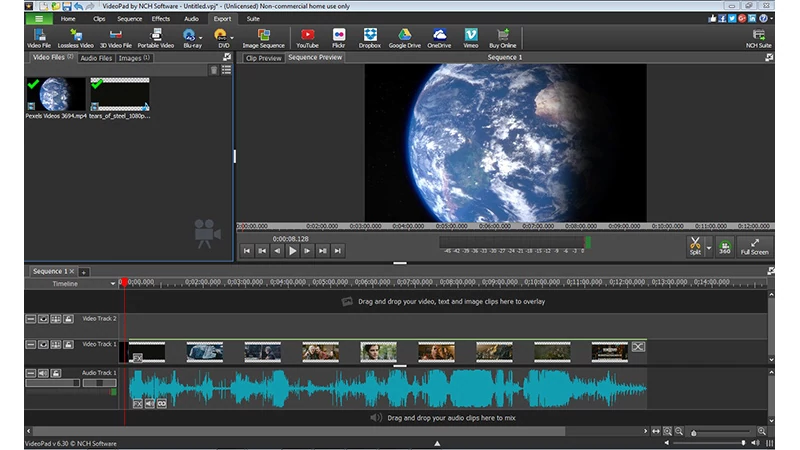Open the Effects ribbon tab
This screenshot has height=450, width=800.
click(161, 19)
